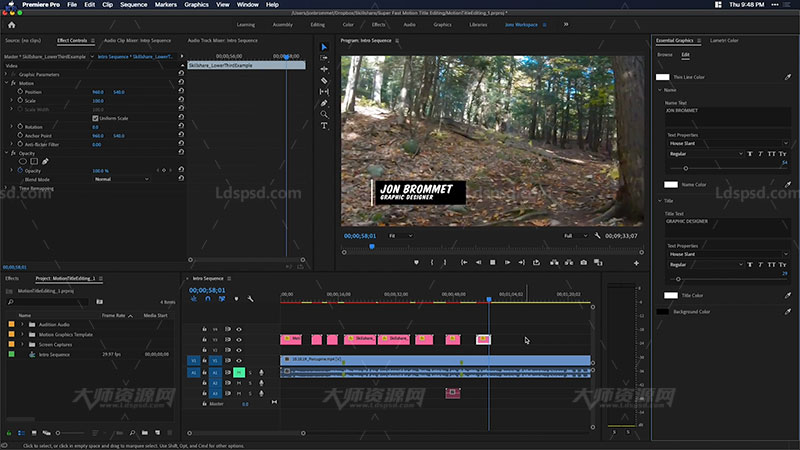This screenshot has height=450, width=800.
Task: Open workspace overflow chevron
Action: (x=566, y=24)
